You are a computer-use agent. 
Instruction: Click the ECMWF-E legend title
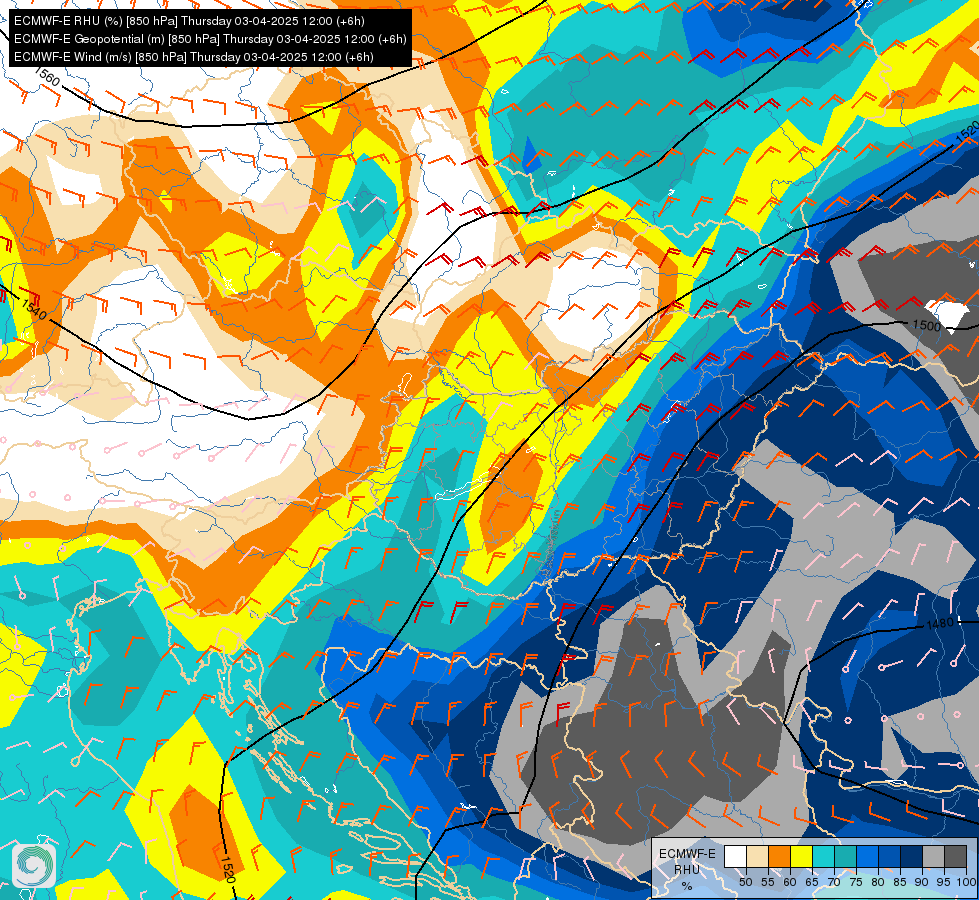pyautogui.click(x=687, y=853)
